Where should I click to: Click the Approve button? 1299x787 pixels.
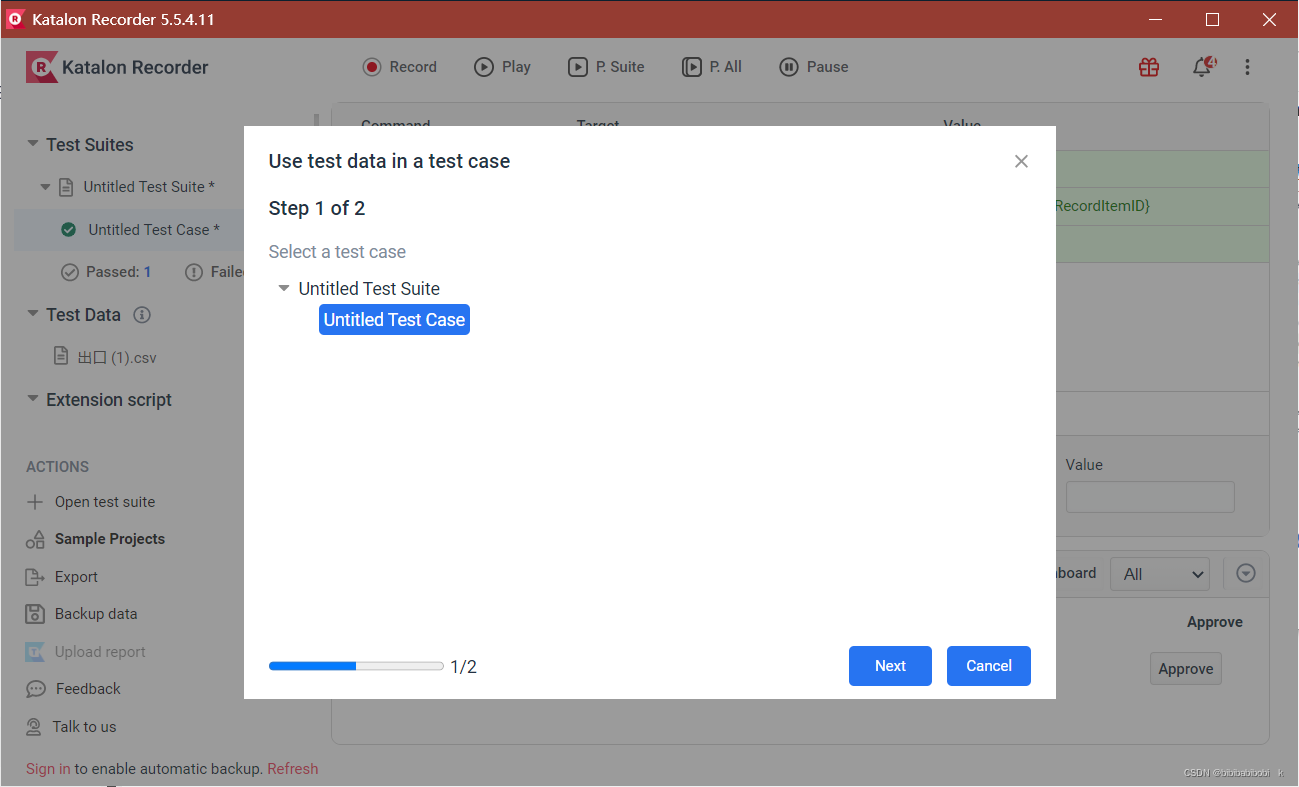(1186, 669)
